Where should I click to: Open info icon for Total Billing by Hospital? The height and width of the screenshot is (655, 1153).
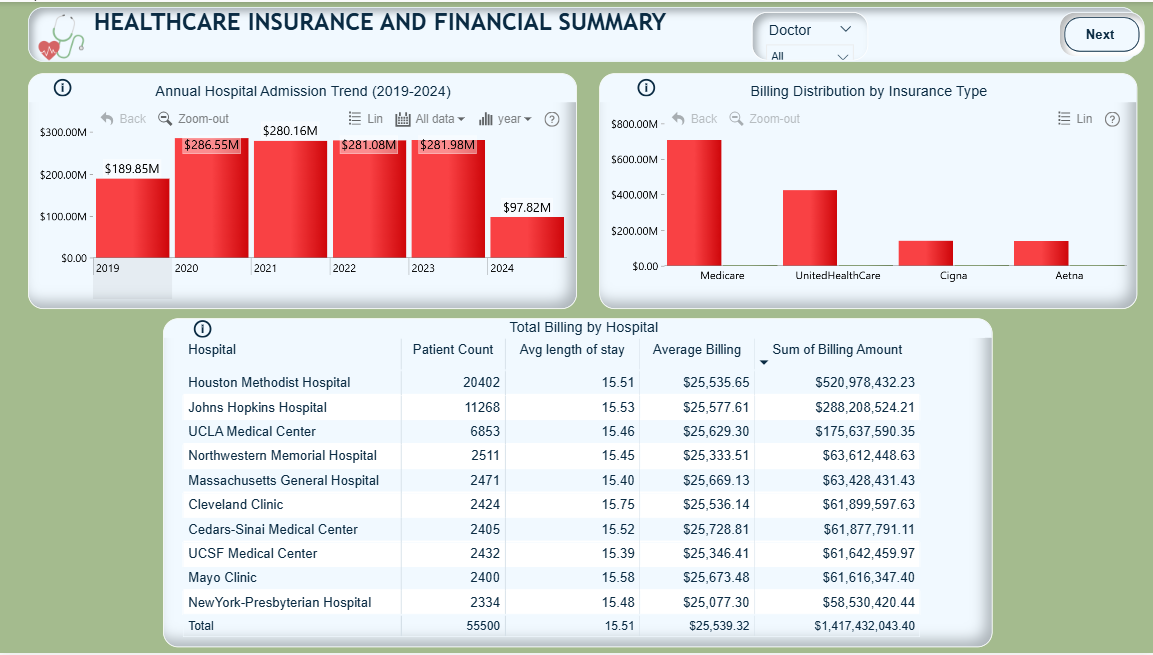[202, 329]
